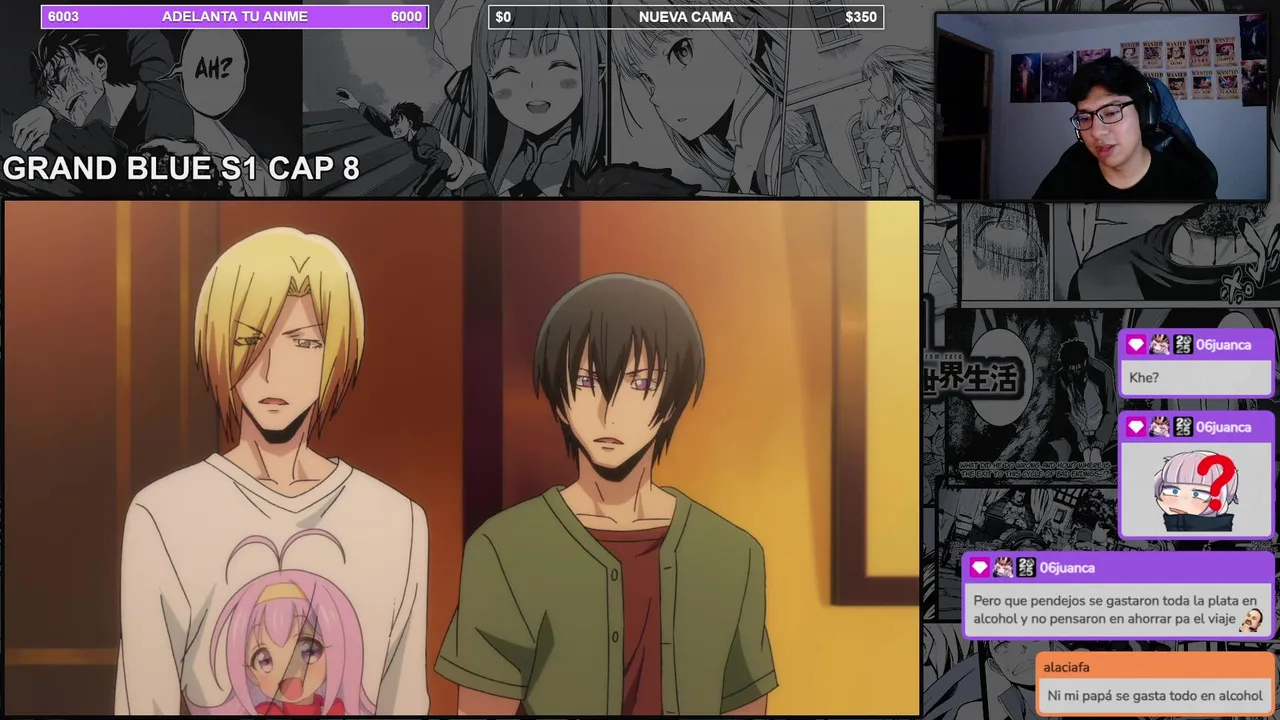Click the streamer webcam feed
This screenshot has height=720, width=1280.
click(x=1103, y=107)
